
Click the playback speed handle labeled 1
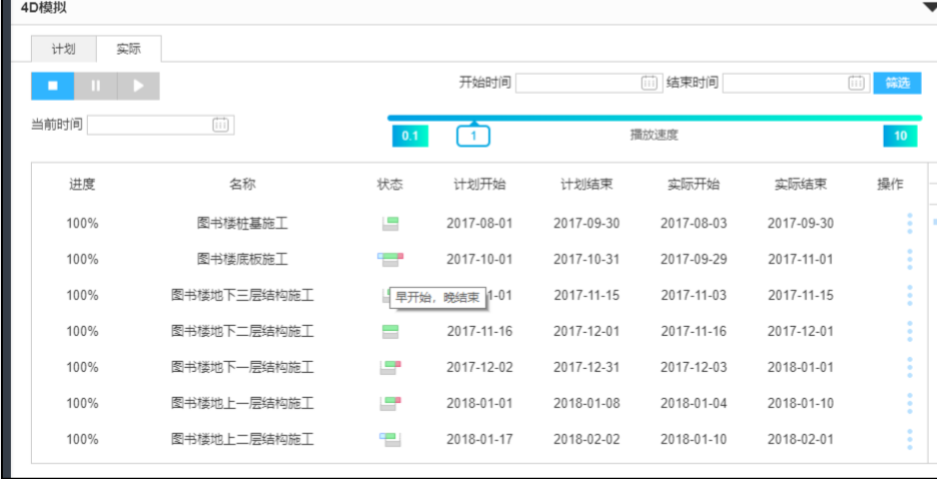click(x=473, y=136)
